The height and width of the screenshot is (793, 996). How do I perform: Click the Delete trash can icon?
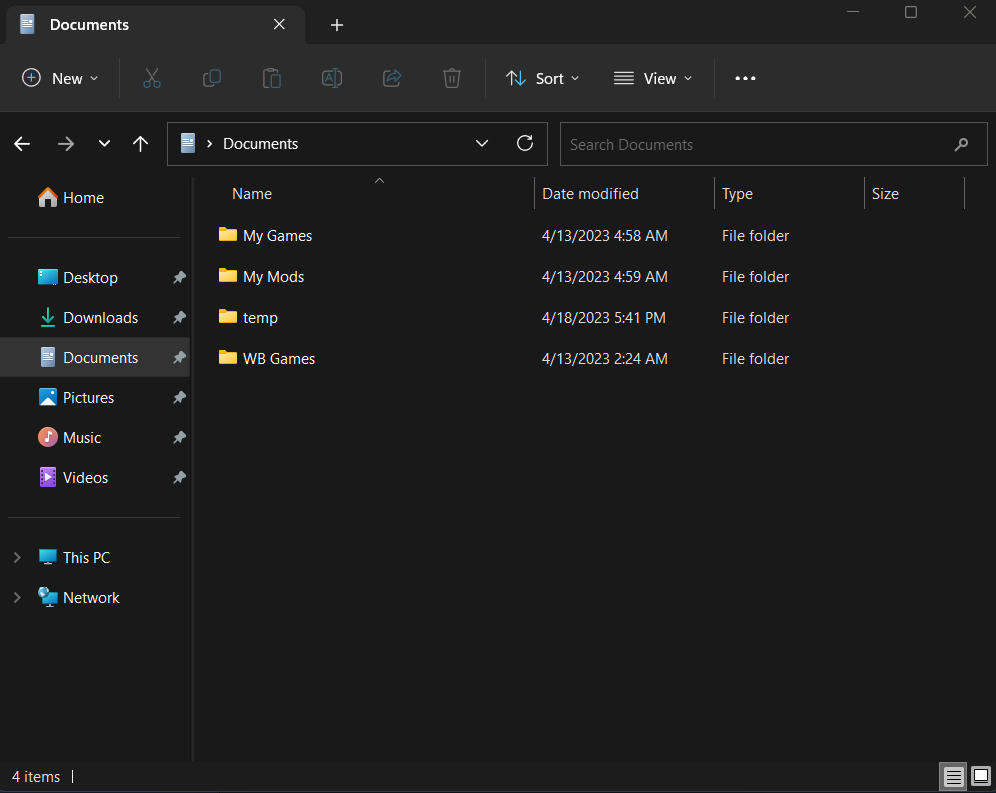452,78
